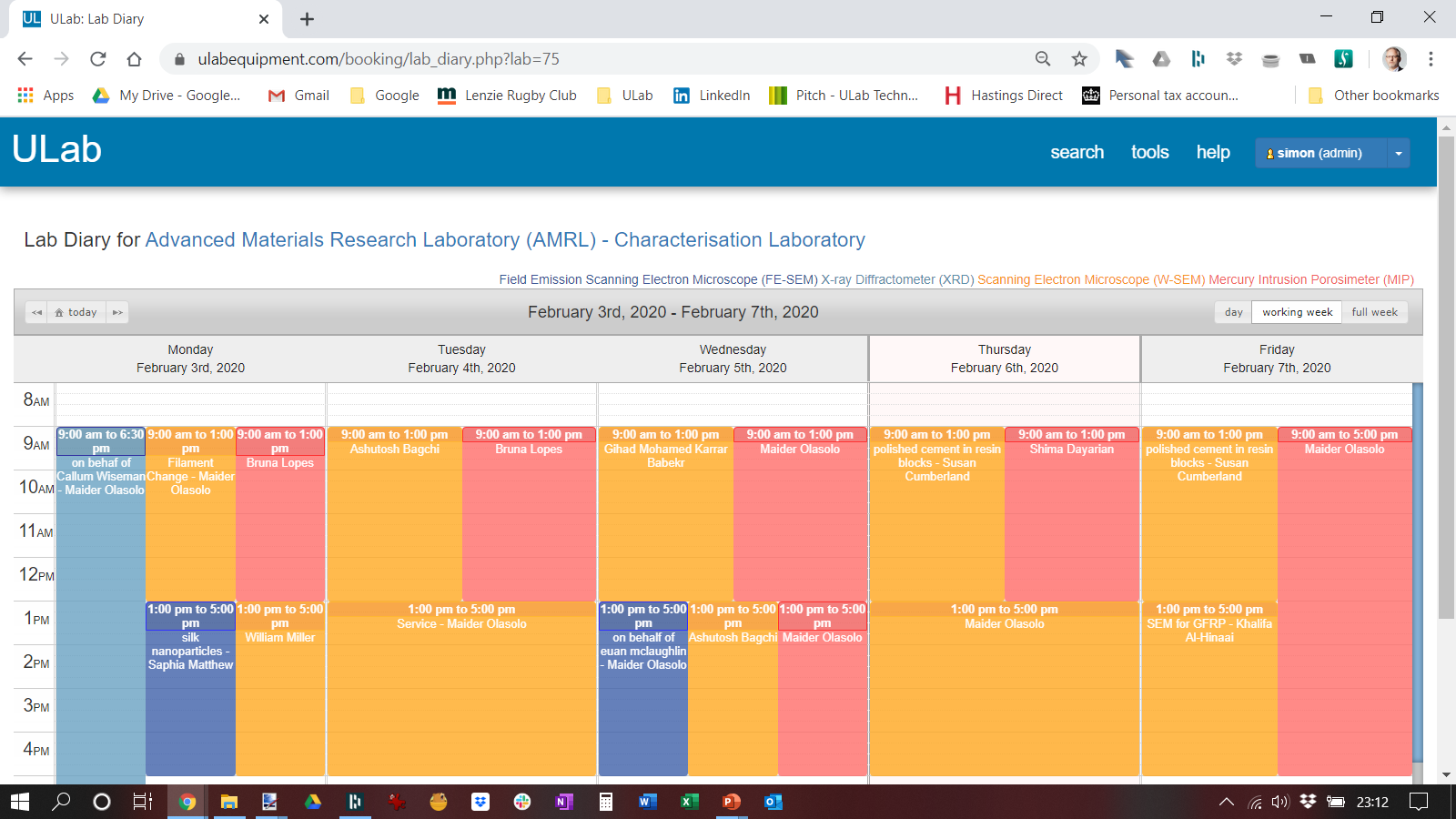Switch the calendar to day view

click(x=1233, y=311)
